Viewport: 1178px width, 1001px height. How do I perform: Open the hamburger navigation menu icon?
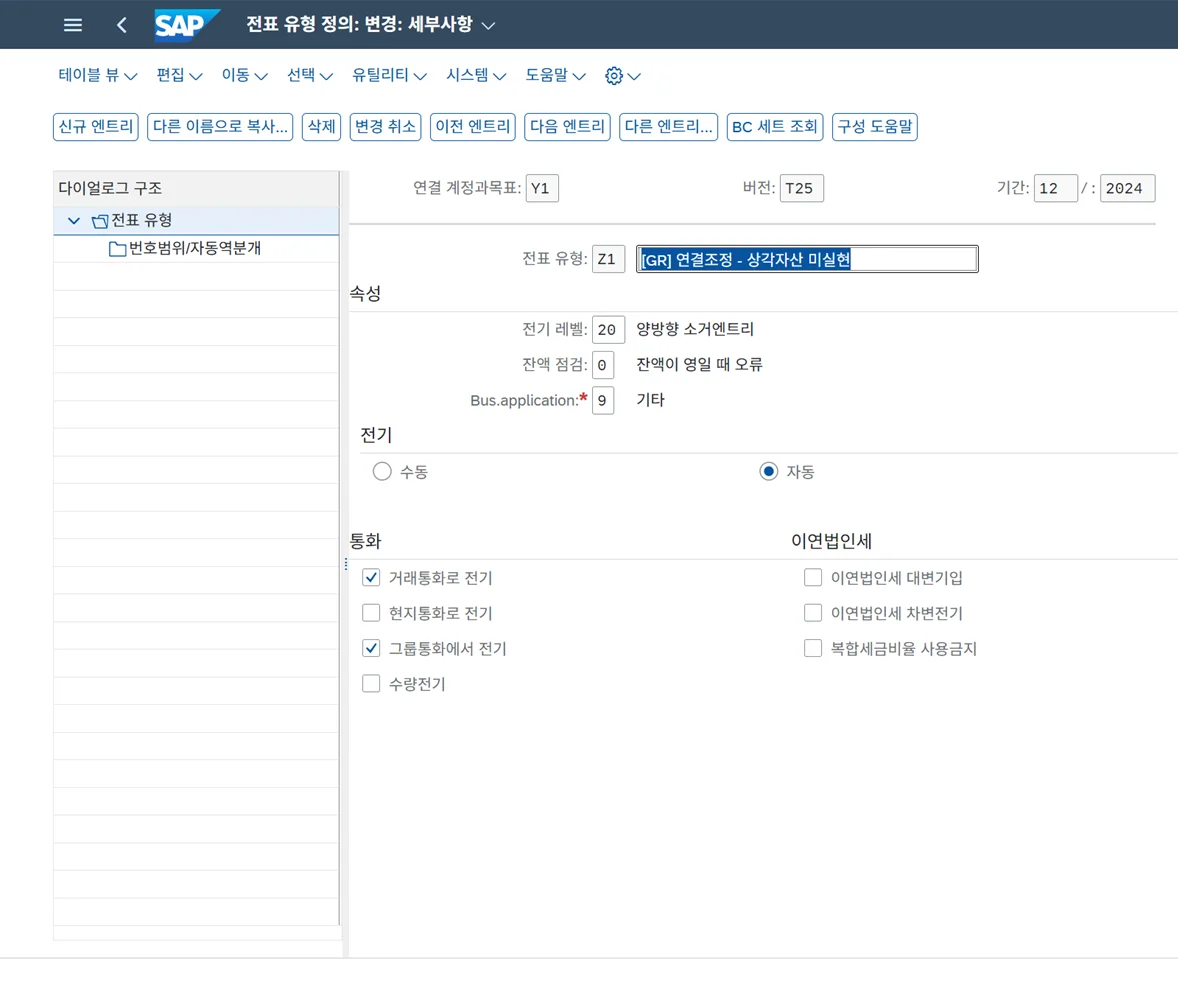[73, 25]
